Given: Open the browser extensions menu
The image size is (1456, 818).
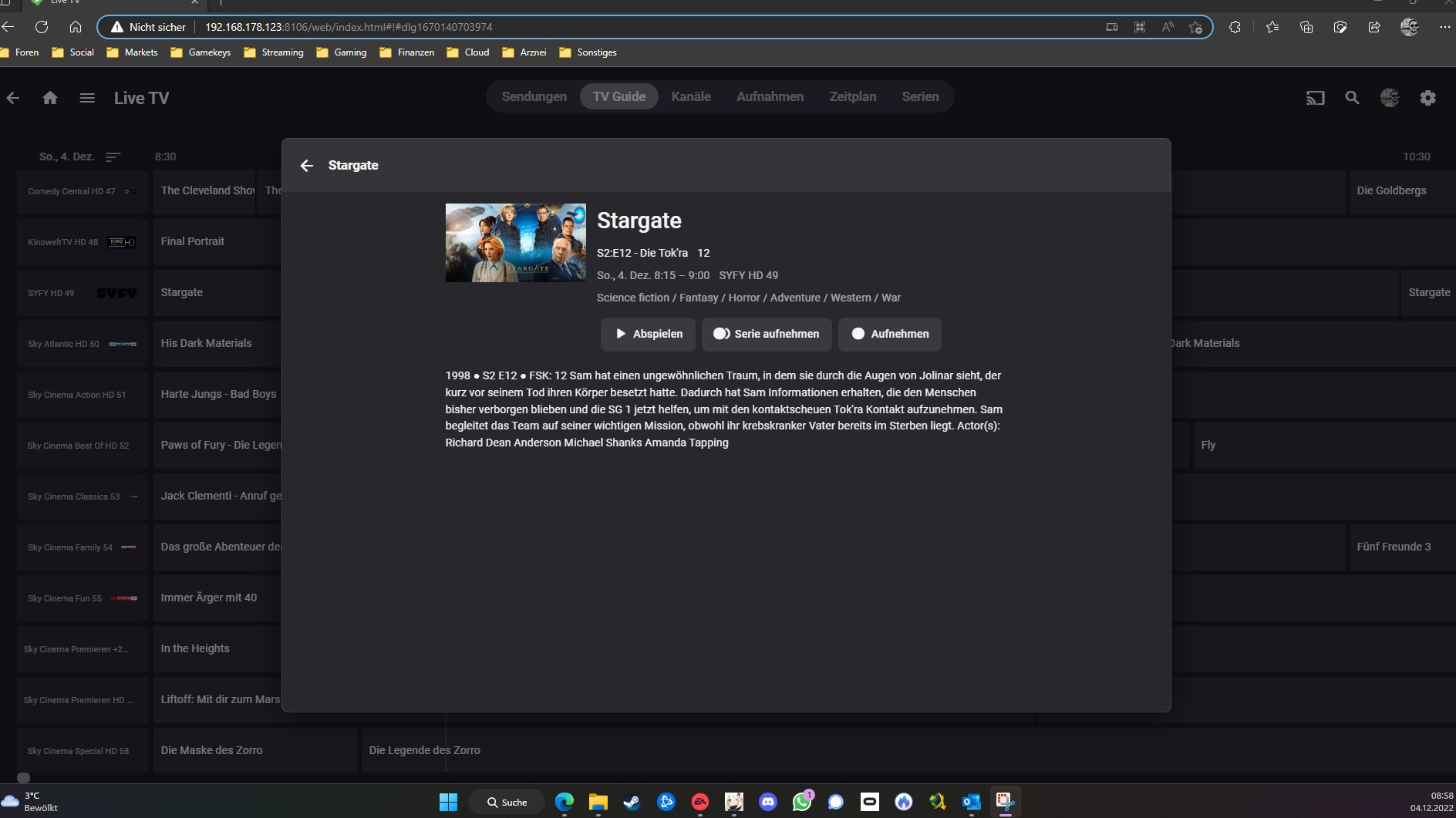Looking at the screenshot, I should click(1235, 27).
